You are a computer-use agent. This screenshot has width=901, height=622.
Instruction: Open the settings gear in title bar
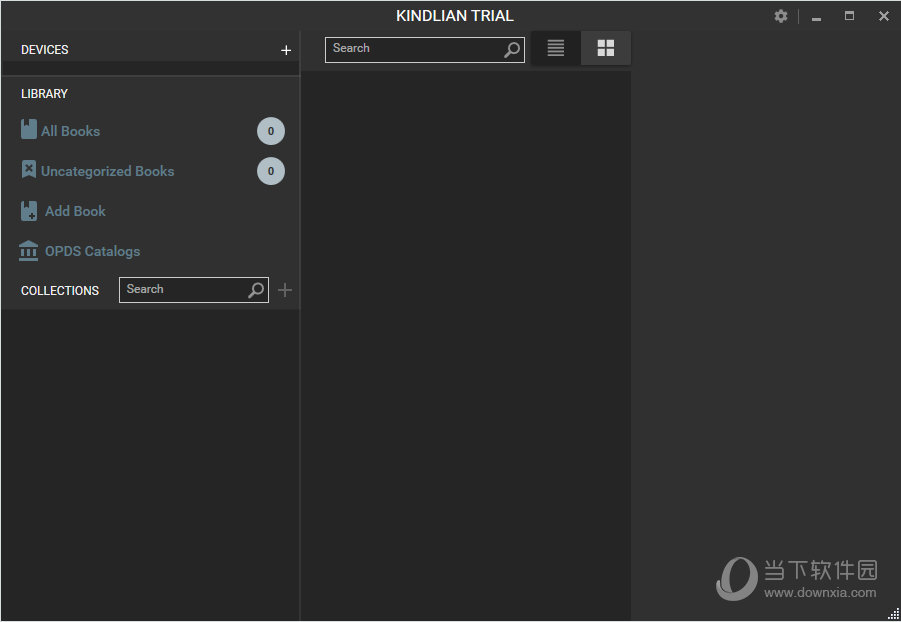(x=780, y=16)
